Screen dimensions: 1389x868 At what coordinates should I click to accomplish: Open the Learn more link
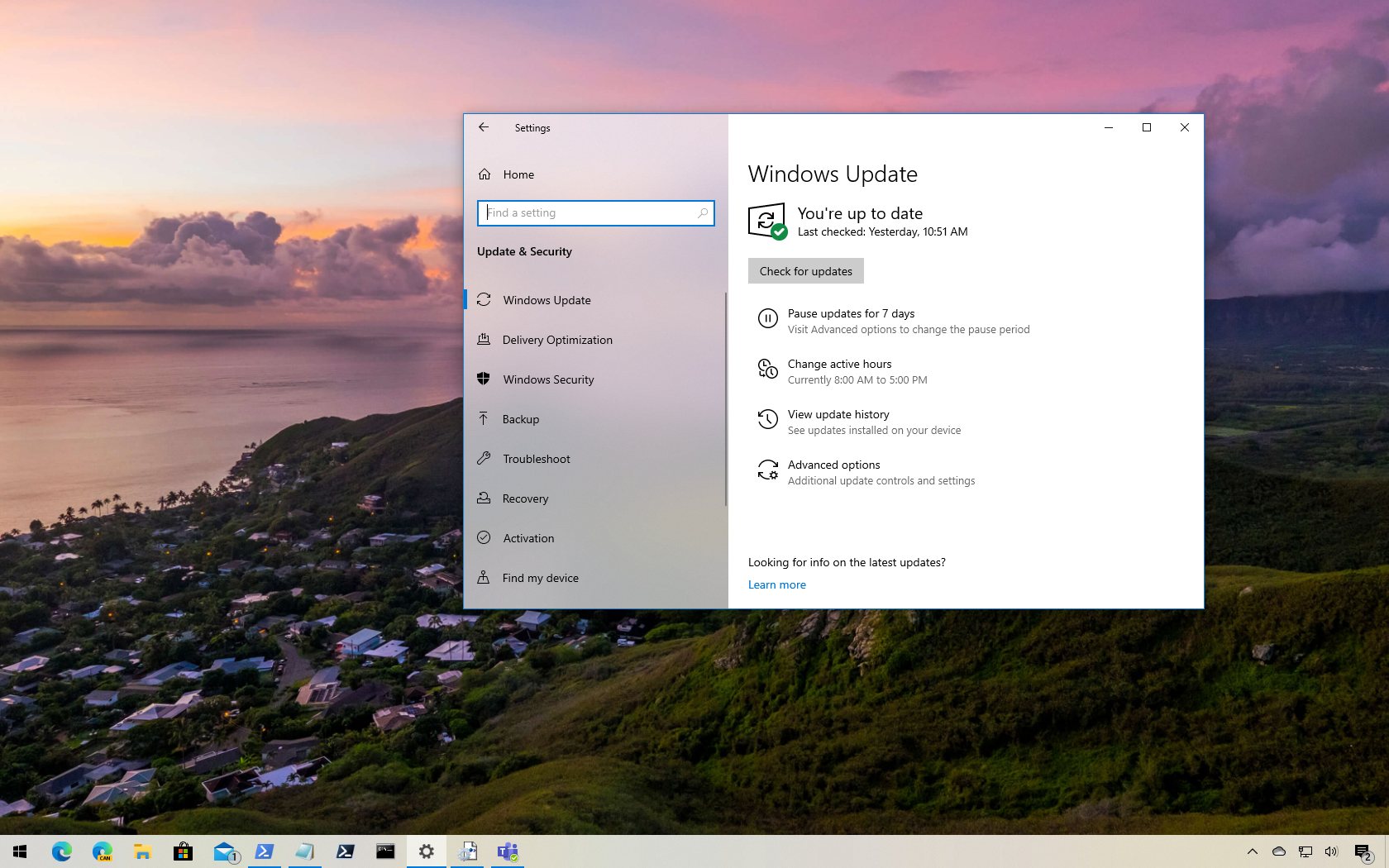[776, 584]
